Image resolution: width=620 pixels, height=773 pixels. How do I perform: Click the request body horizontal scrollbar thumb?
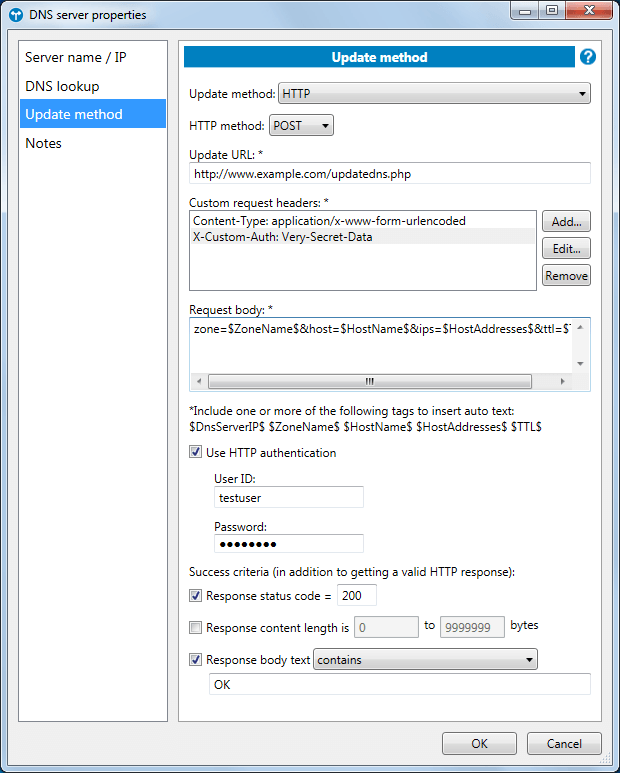tap(369, 381)
